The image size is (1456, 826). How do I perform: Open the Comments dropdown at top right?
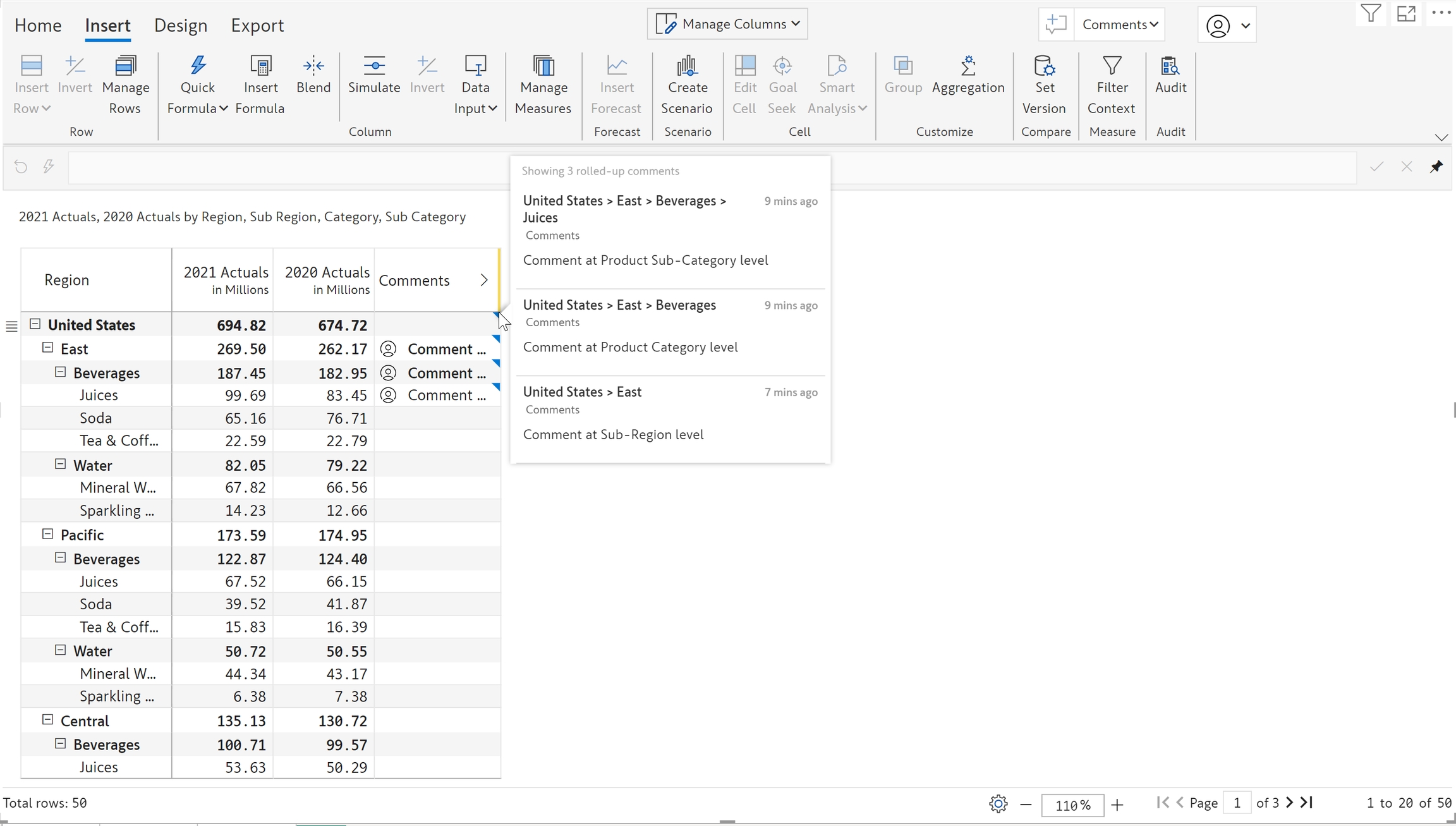[1120, 25]
